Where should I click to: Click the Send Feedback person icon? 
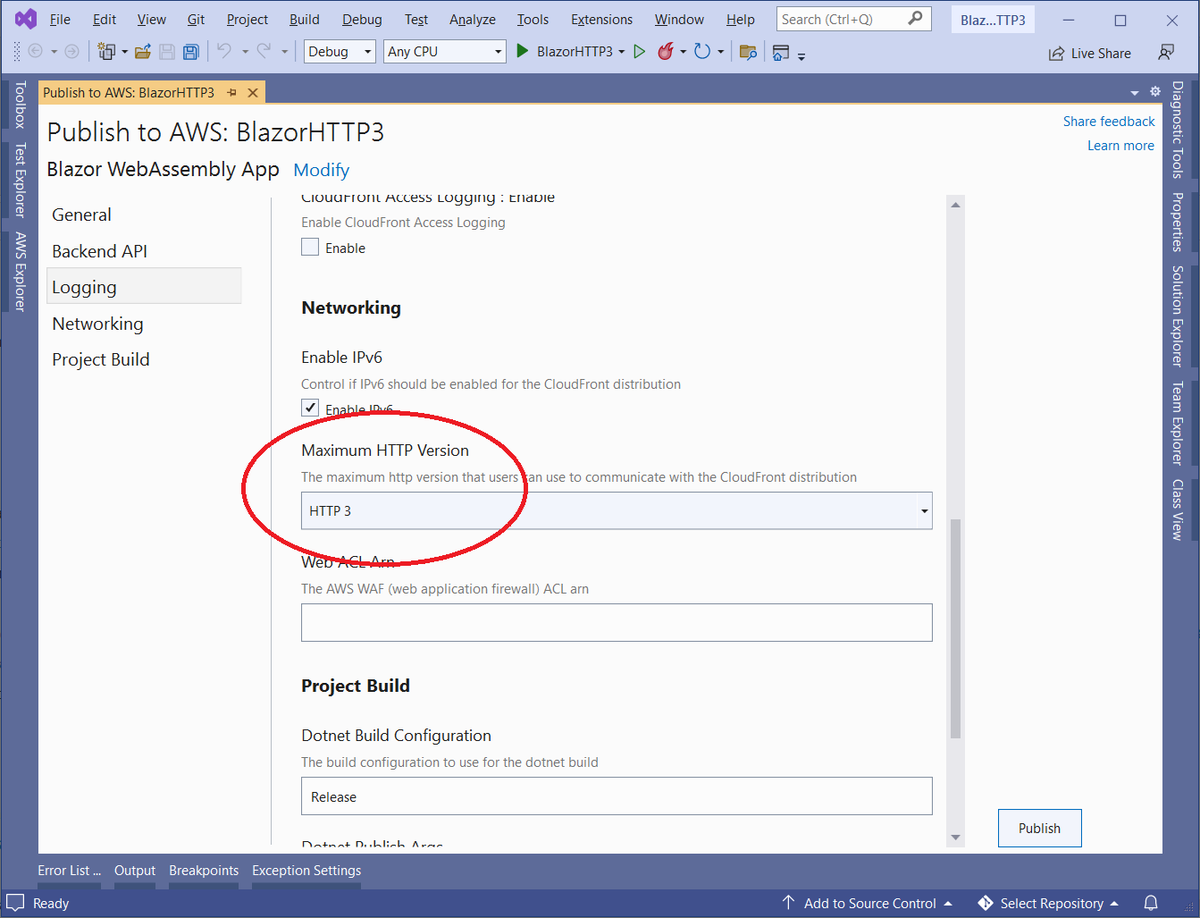click(x=1166, y=52)
